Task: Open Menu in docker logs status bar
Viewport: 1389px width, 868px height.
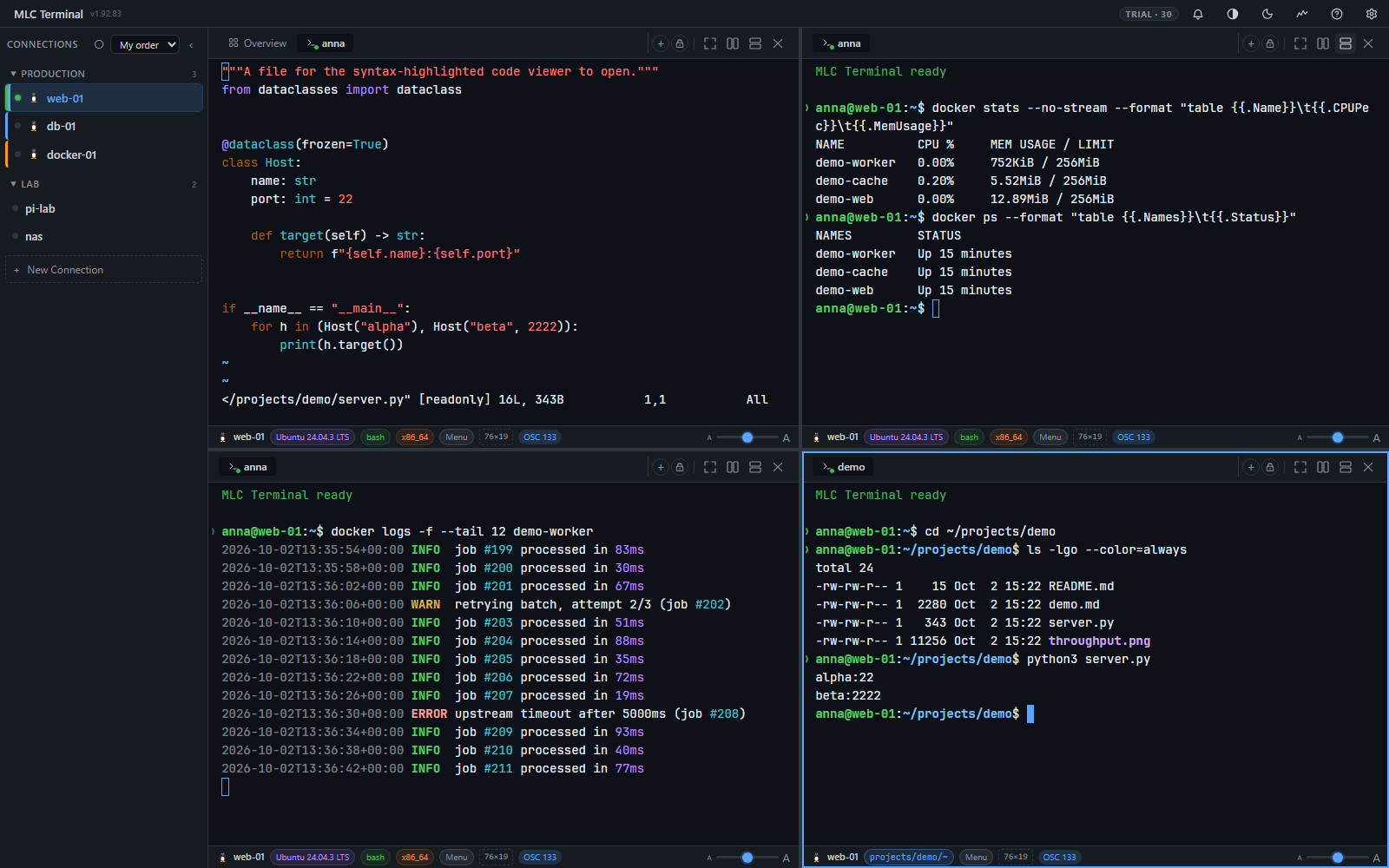Action: 457,858
